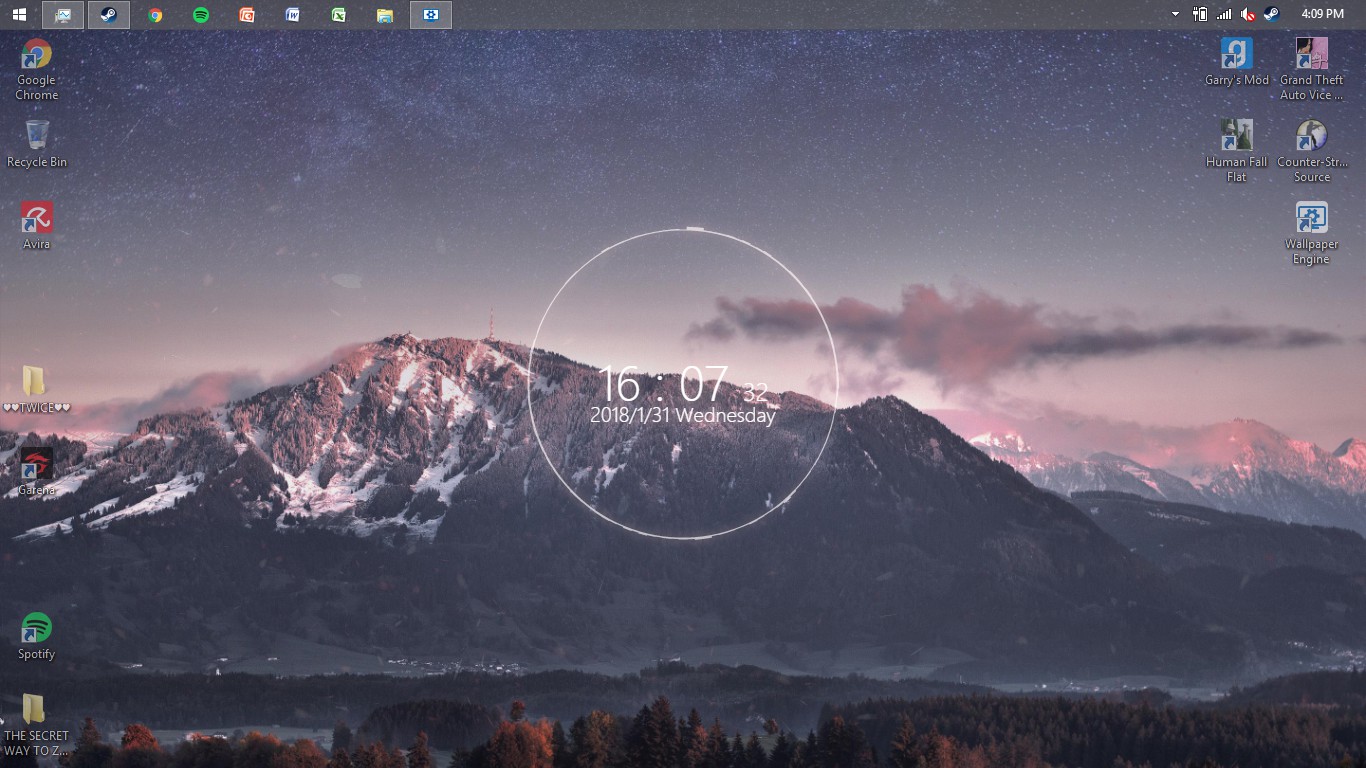Click the battery power tray icon
The image size is (1366, 768).
[x=1200, y=14]
